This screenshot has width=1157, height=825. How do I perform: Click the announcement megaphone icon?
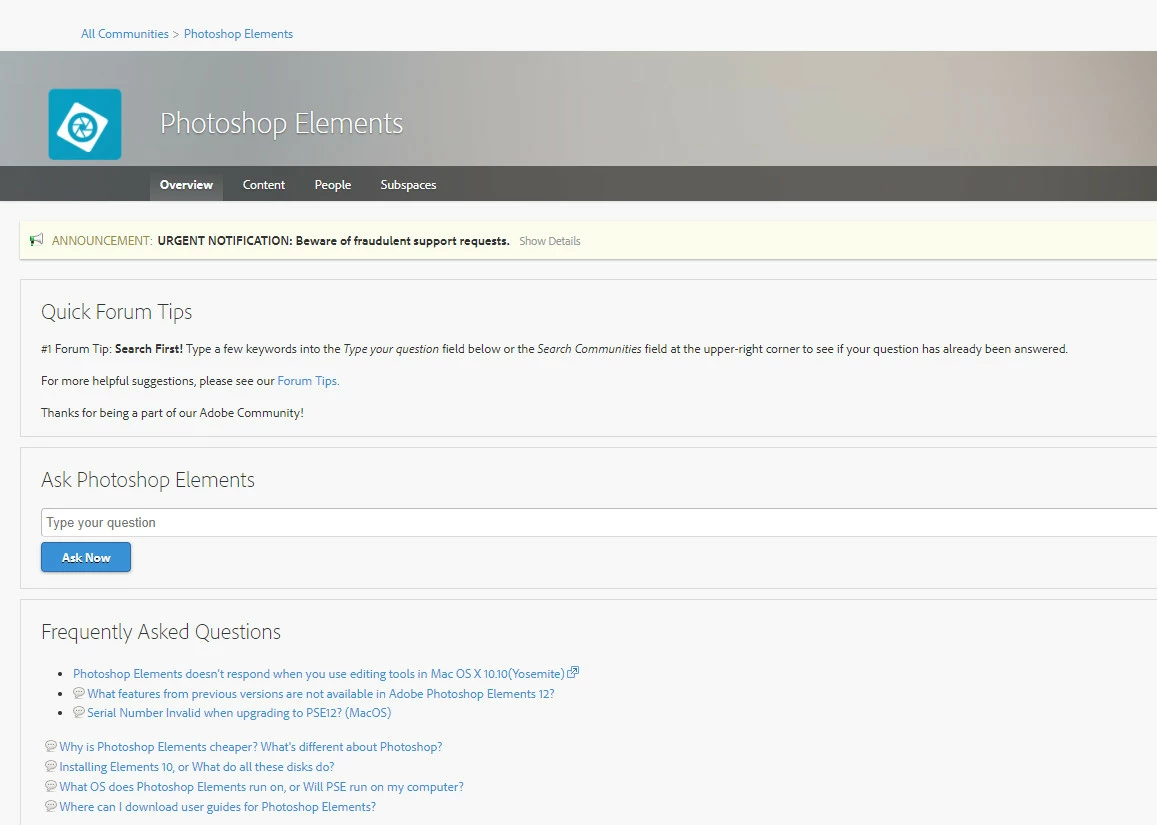tap(36, 240)
